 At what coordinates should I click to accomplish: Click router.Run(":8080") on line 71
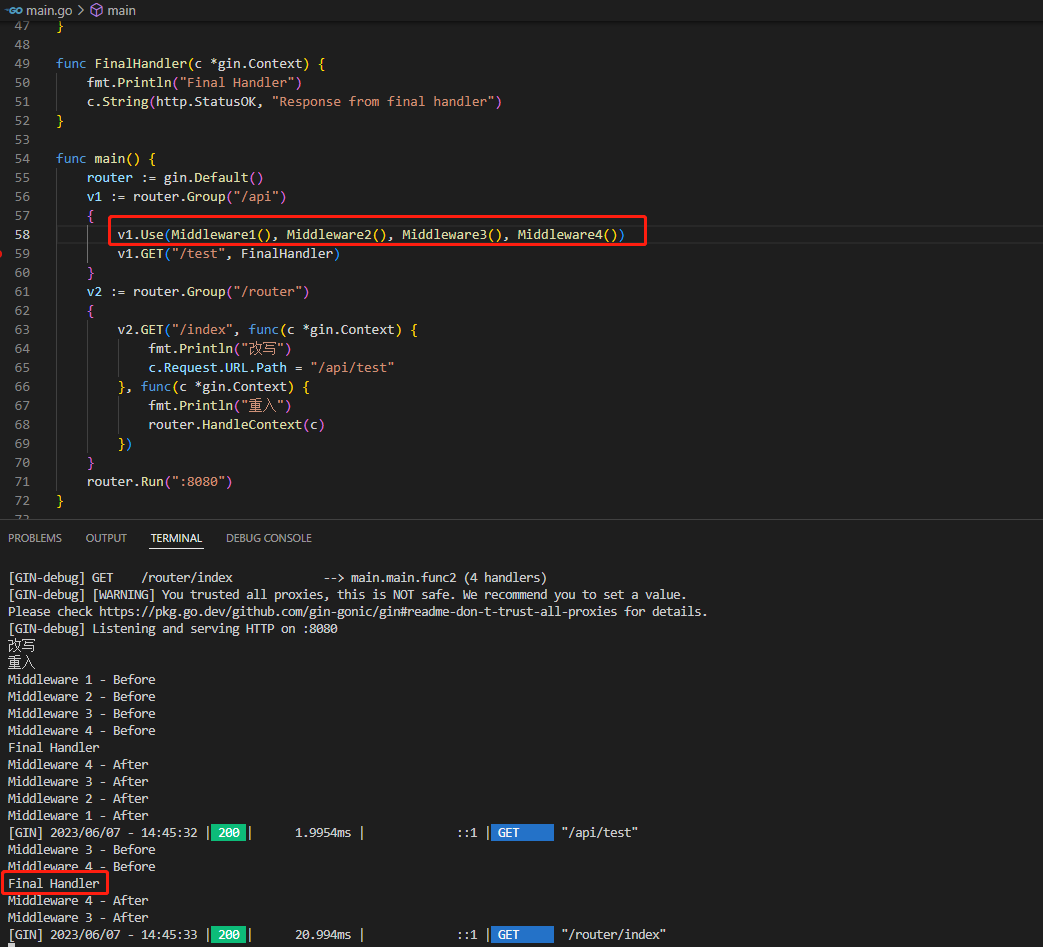160,481
